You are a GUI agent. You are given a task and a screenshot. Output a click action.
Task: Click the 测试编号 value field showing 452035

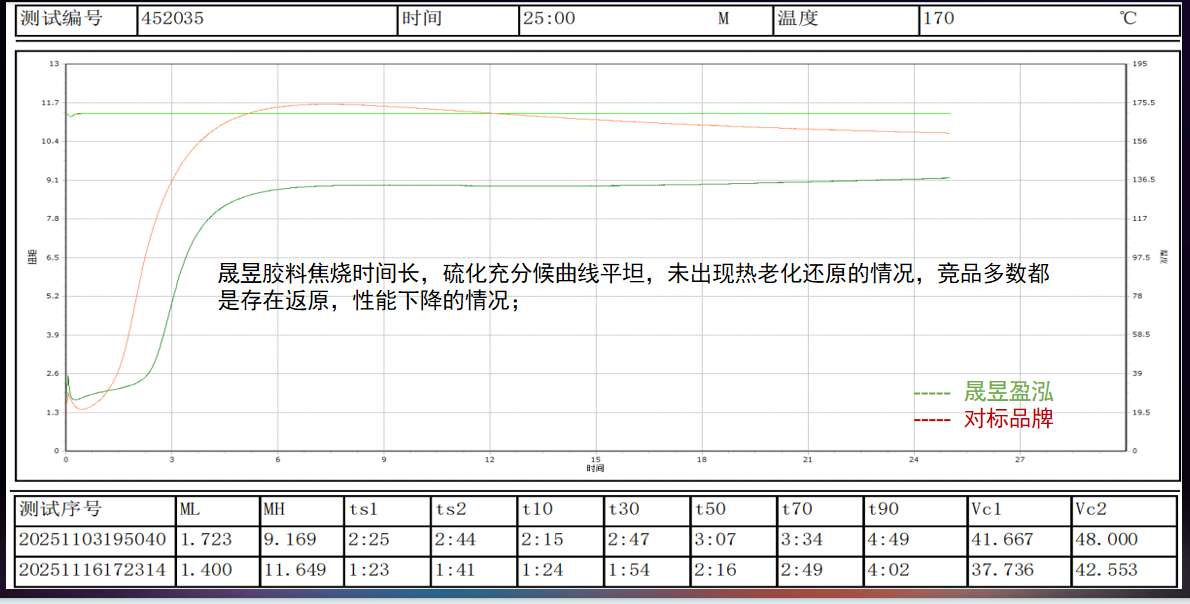[x=200, y=16]
